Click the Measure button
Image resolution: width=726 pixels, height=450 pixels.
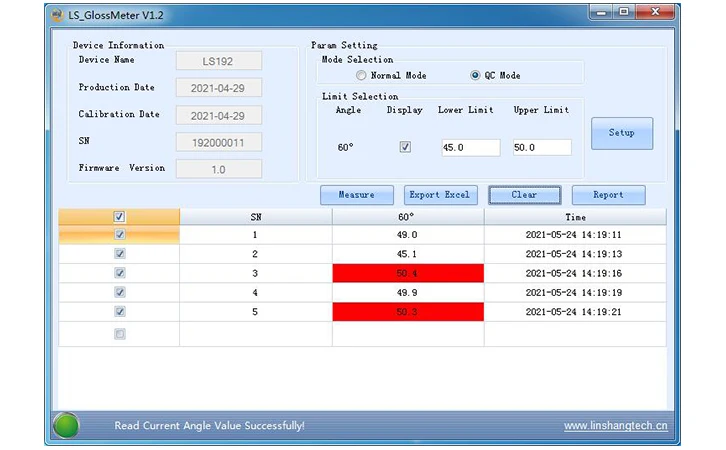(x=357, y=195)
